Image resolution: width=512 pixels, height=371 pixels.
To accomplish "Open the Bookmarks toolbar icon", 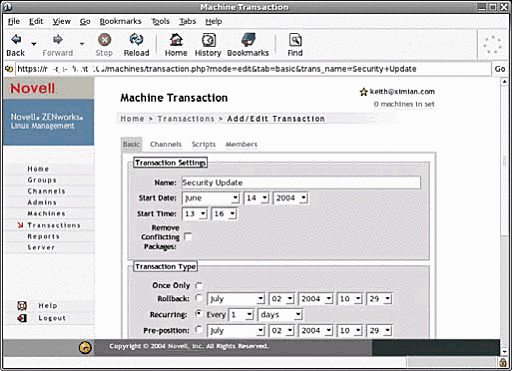I will (x=248, y=40).
